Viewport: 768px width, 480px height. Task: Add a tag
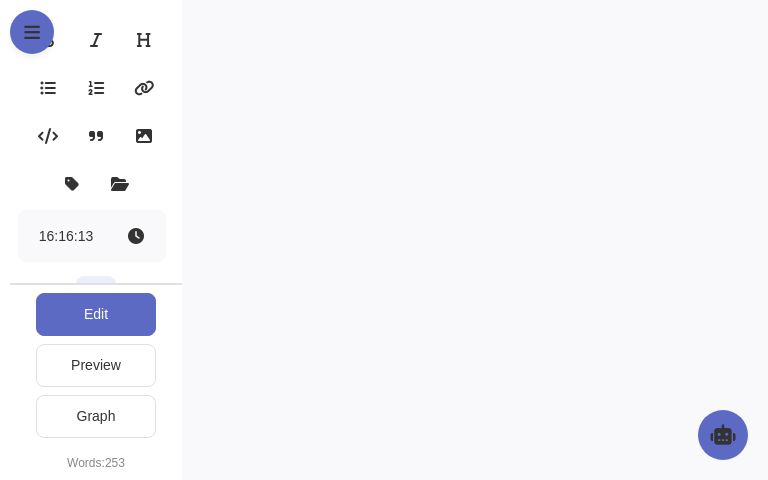(72, 184)
